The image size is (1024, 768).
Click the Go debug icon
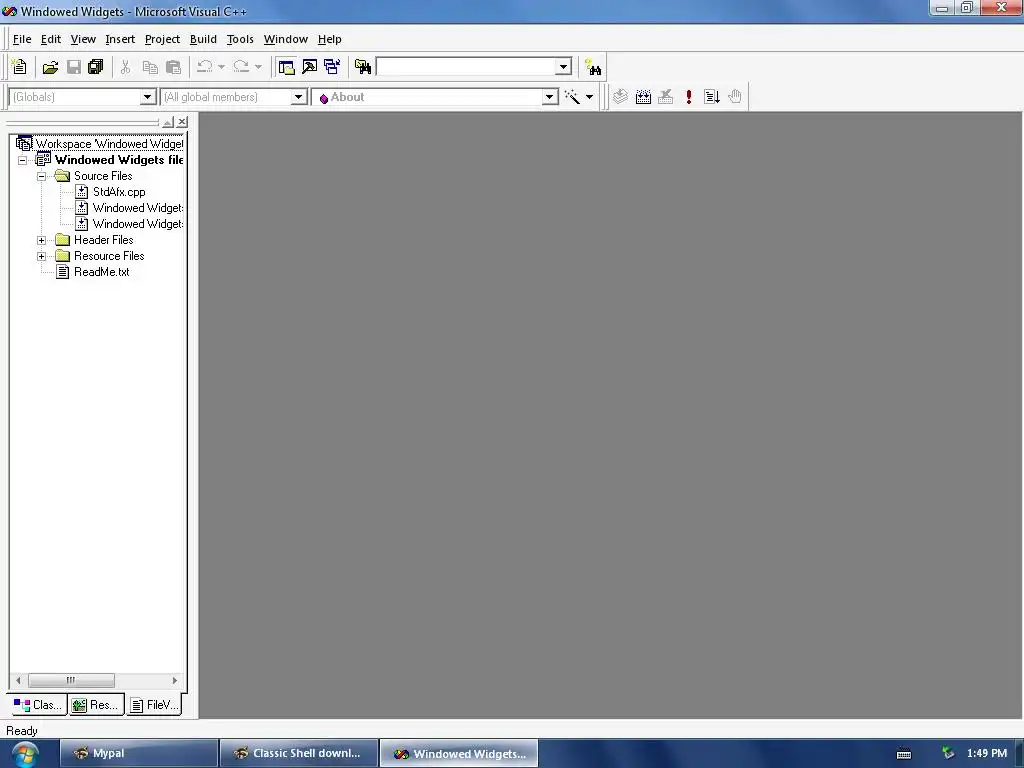(712, 97)
